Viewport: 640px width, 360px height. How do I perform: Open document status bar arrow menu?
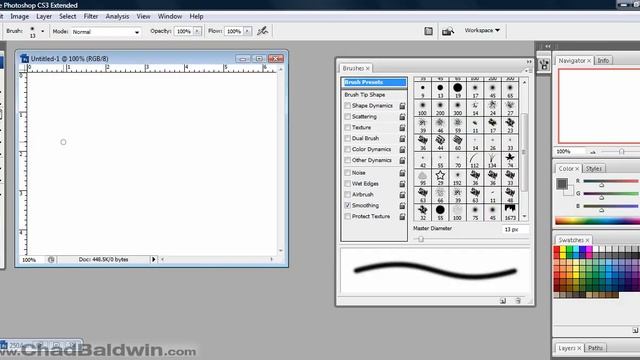pos(153,259)
